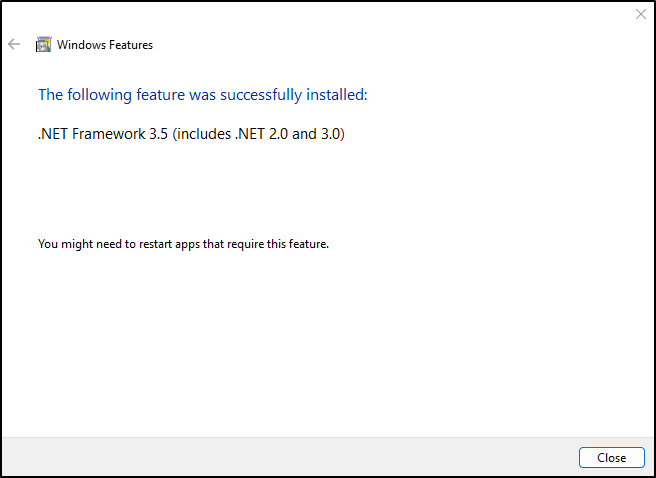
Task: Go back using the left arrow
Action: [x=14, y=44]
